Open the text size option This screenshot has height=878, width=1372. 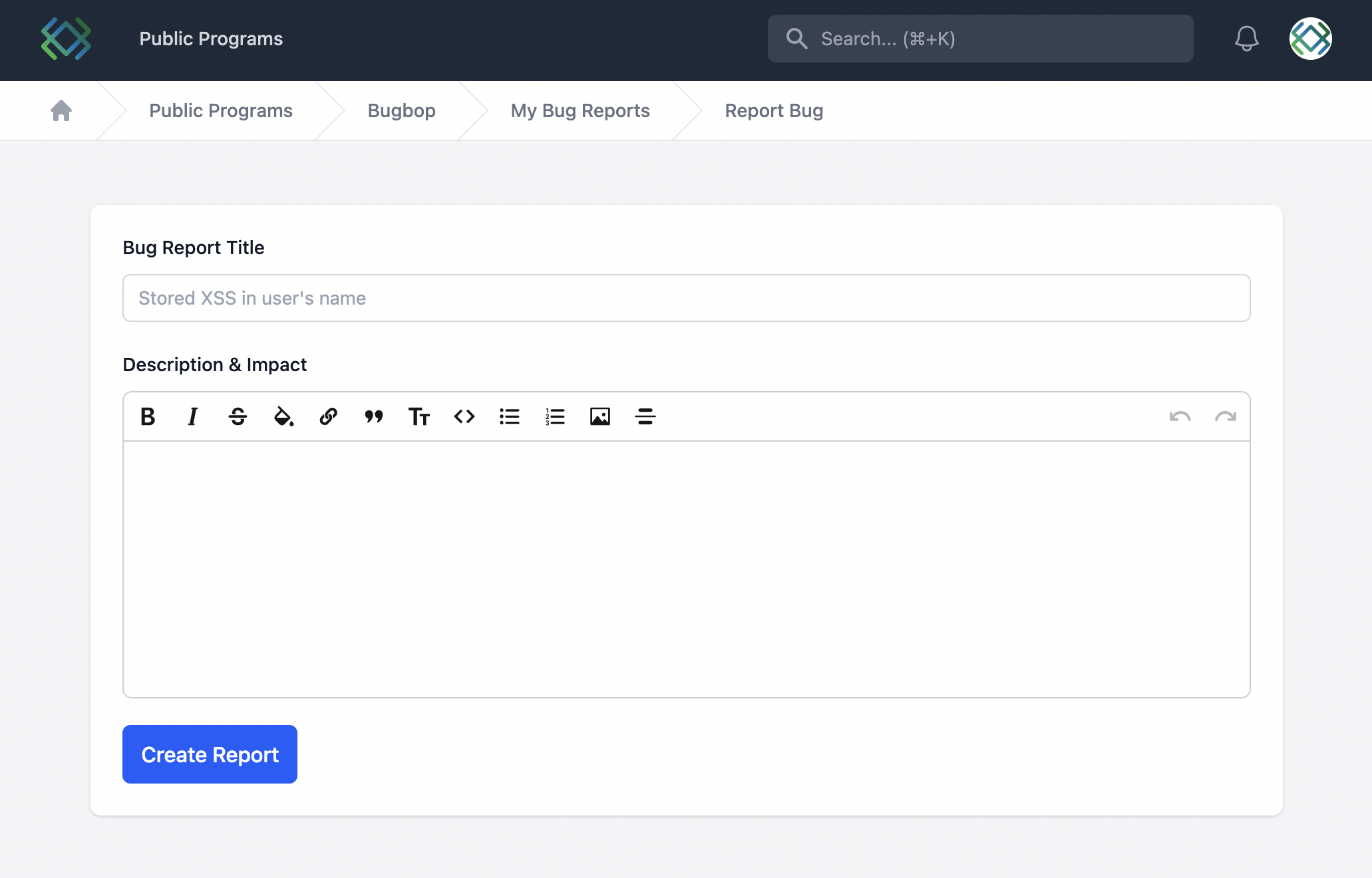[x=419, y=417]
